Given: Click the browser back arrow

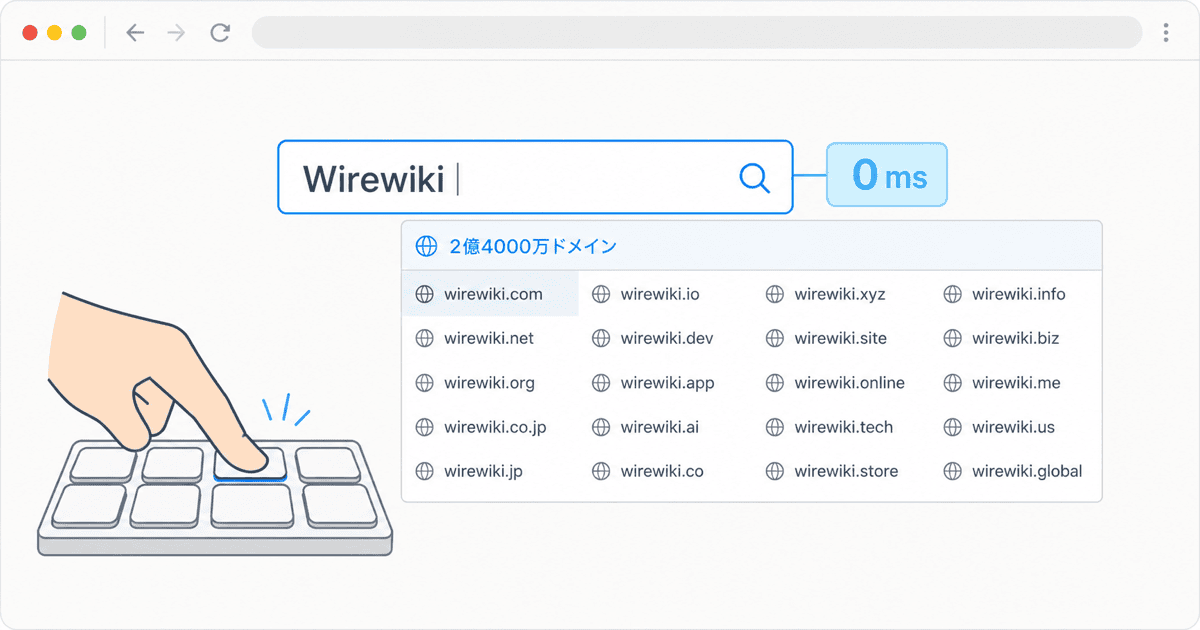Looking at the screenshot, I should click(135, 33).
